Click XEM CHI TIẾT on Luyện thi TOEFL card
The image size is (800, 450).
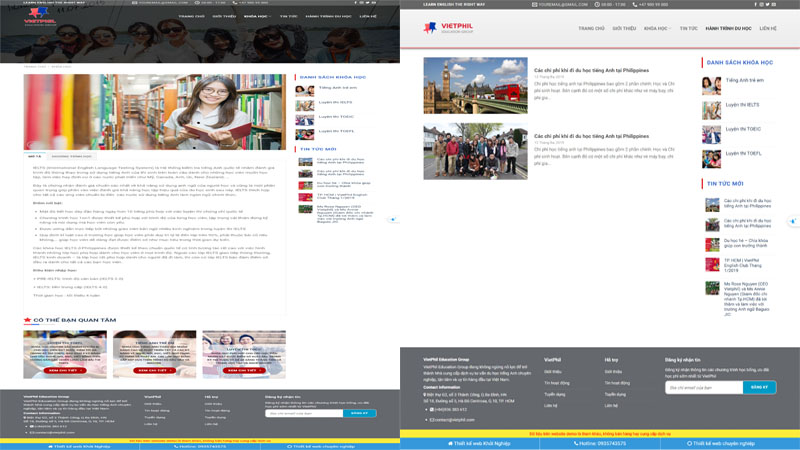[x=65, y=370]
